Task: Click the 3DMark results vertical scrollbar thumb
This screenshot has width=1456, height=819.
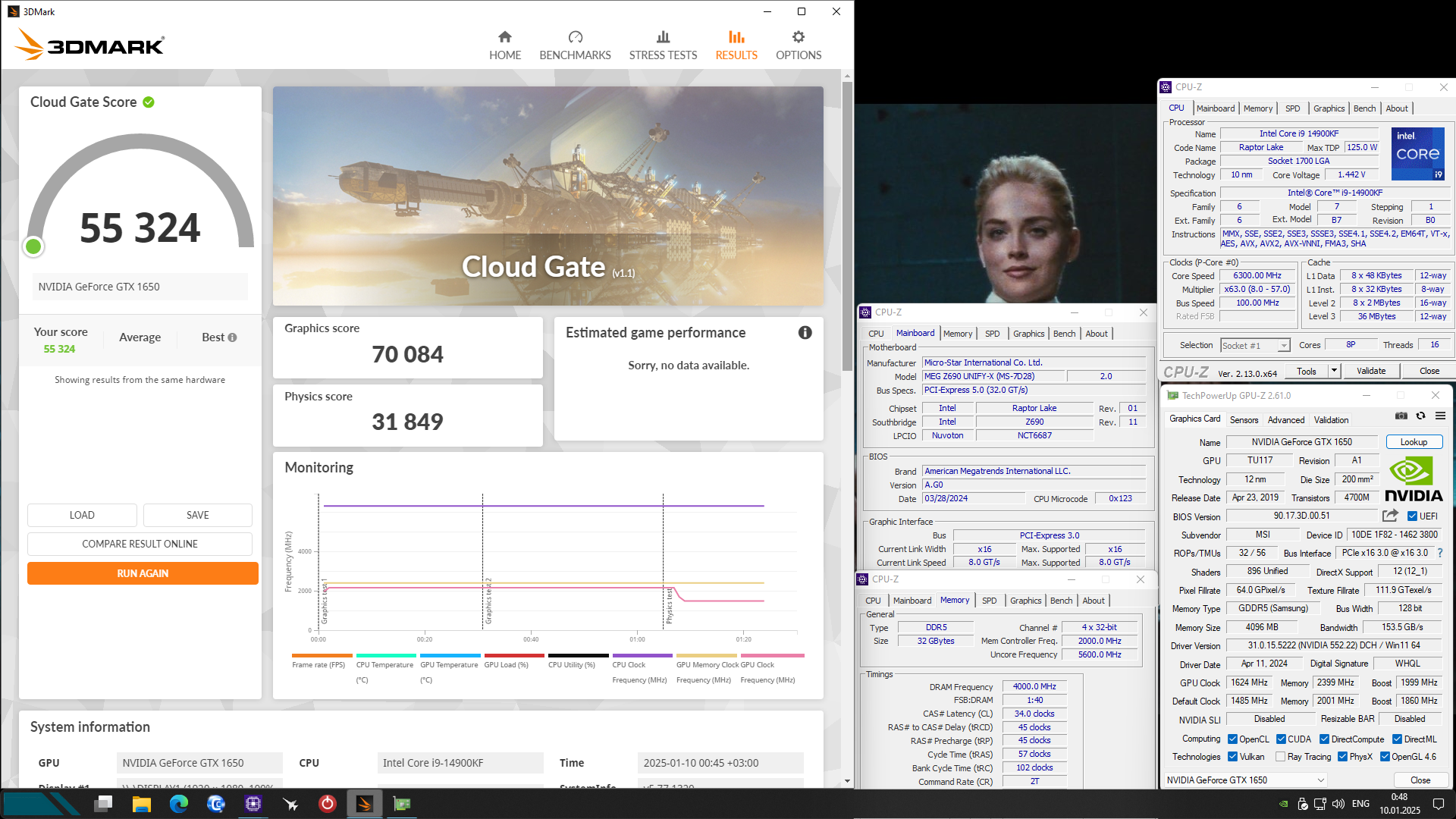Action: click(x=847, y=227)
